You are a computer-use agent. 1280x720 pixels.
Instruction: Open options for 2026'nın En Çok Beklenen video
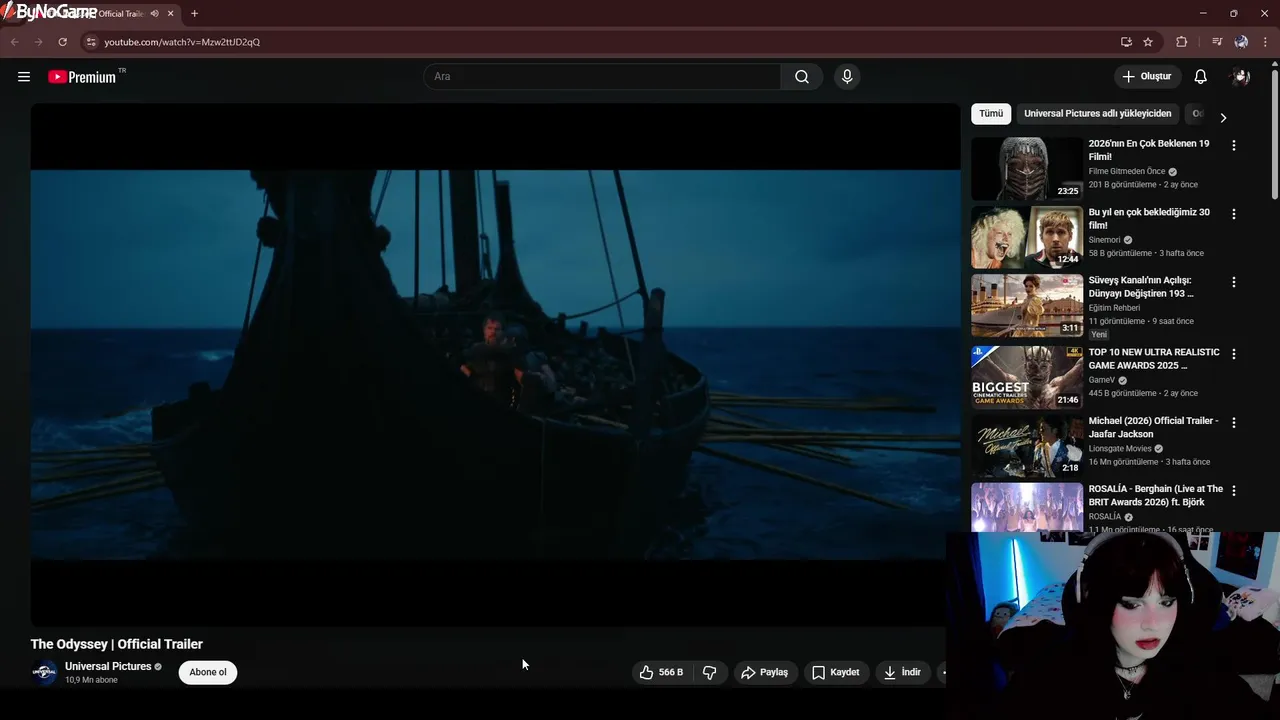[1233, 145]
